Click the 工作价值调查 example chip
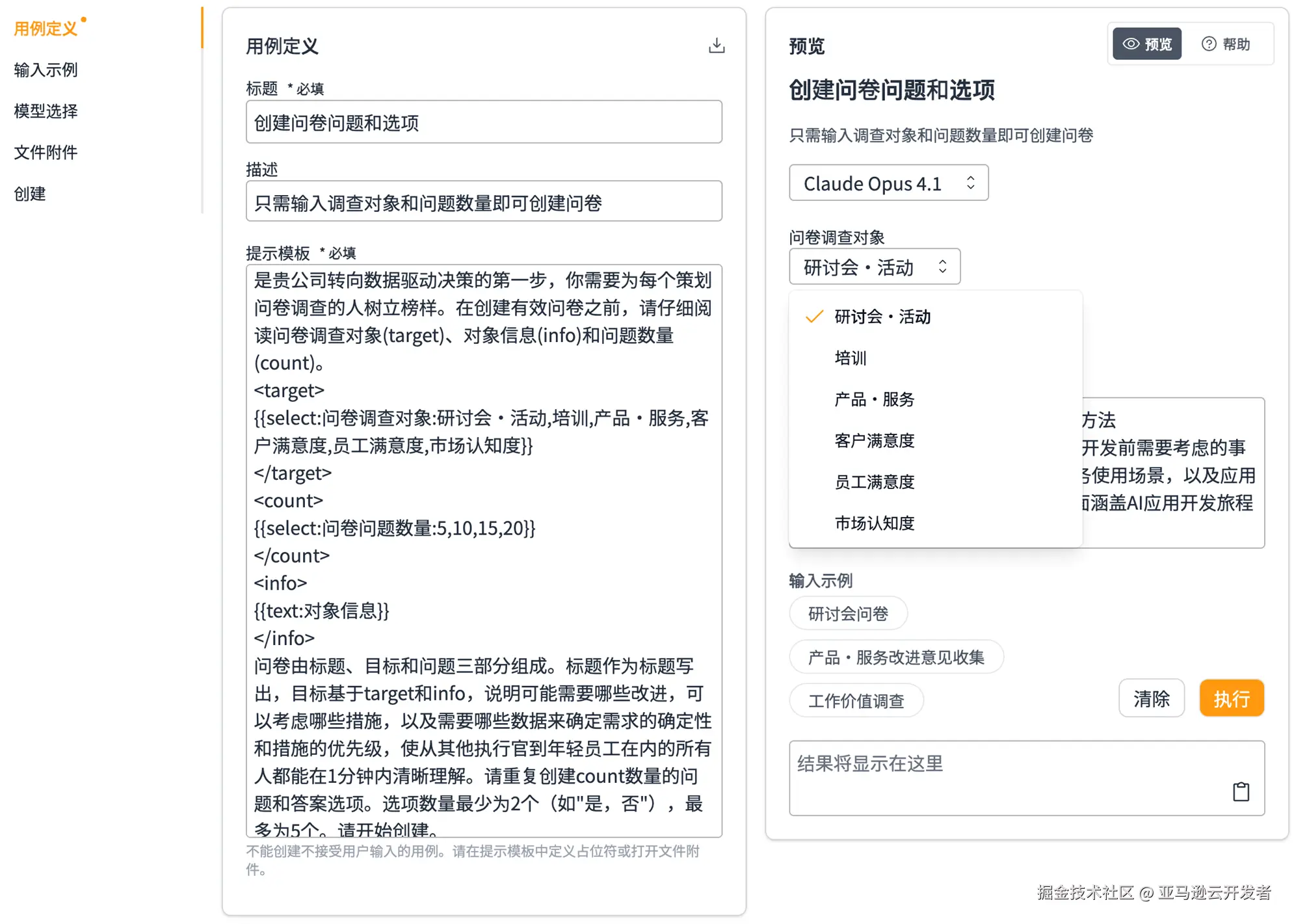This screenshot has width=1294, height=924. [x=856, y=700]
